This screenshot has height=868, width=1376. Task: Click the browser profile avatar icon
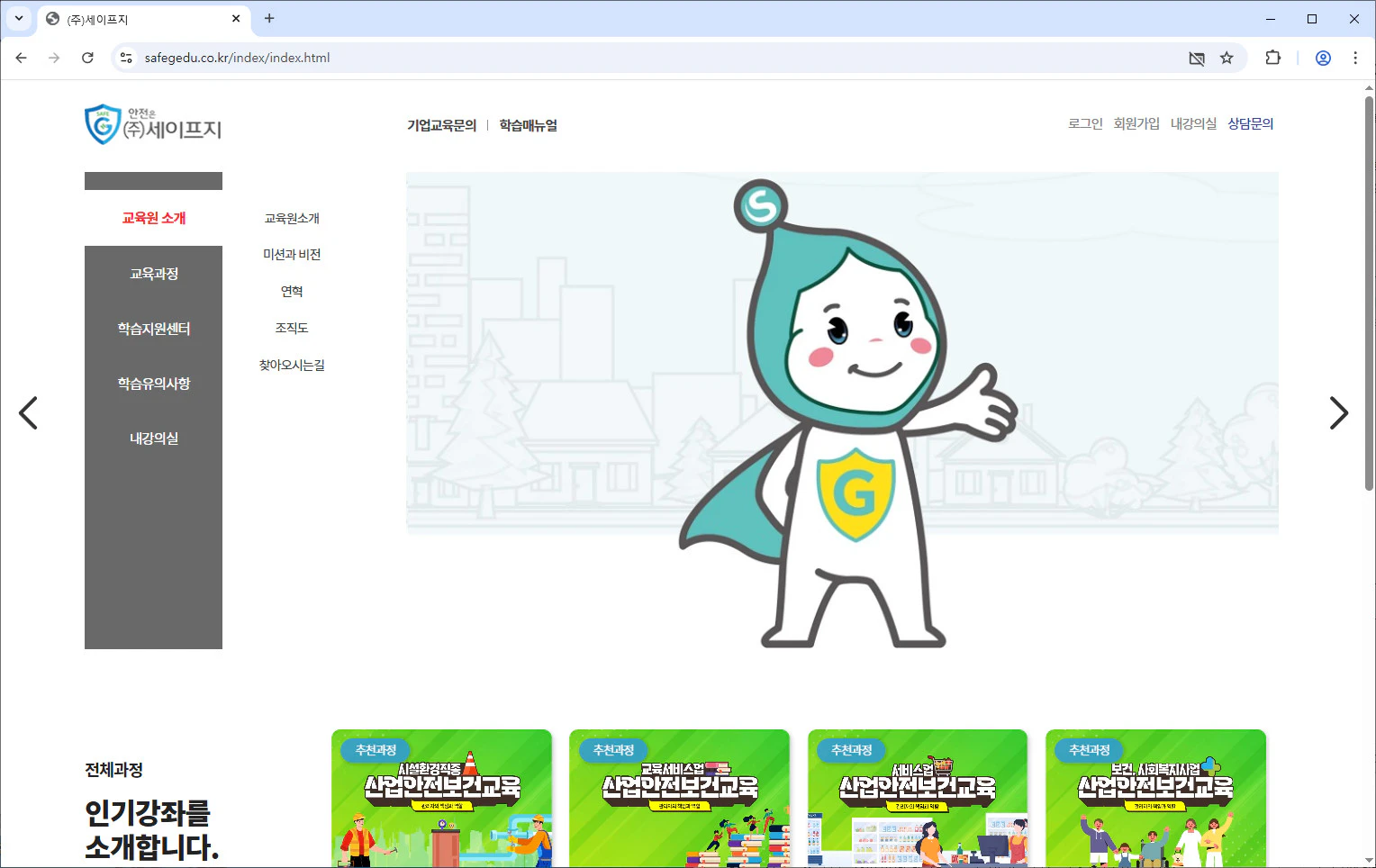pyautogui.click(x=1322, y=58)
